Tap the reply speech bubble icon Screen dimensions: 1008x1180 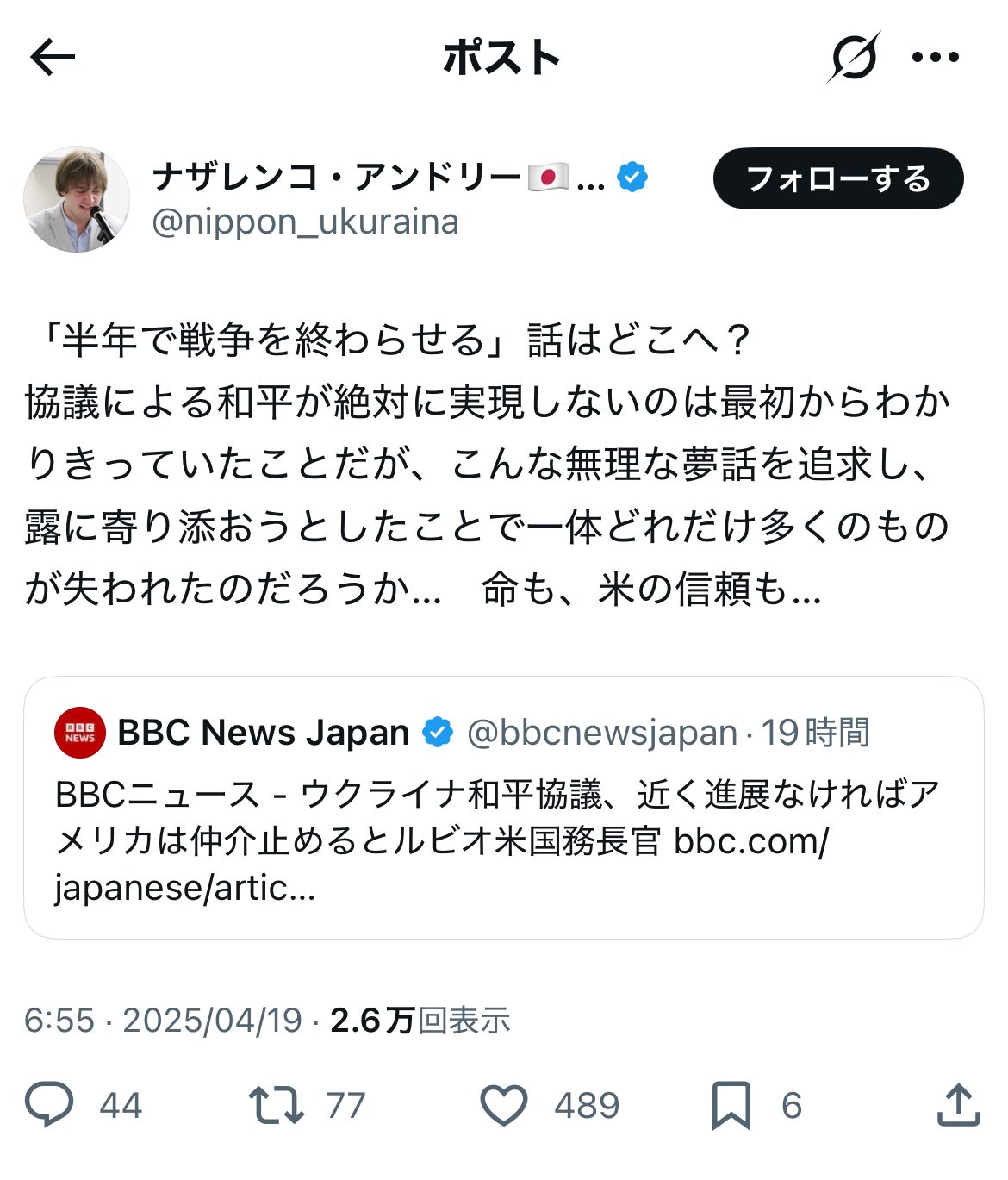point(50,1105)
